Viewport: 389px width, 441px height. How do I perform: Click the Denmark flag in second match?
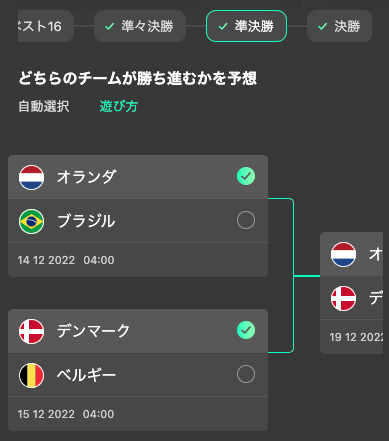click(31, 331)
